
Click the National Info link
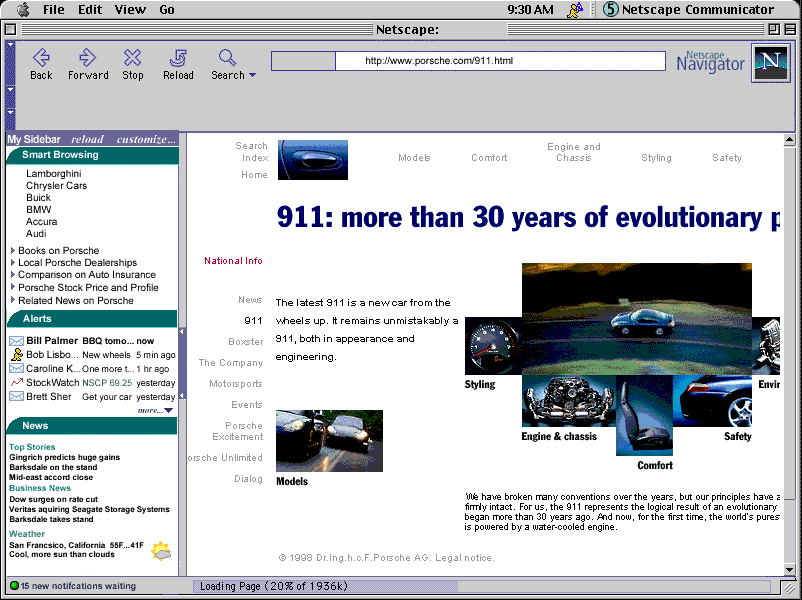click(233, 261)
